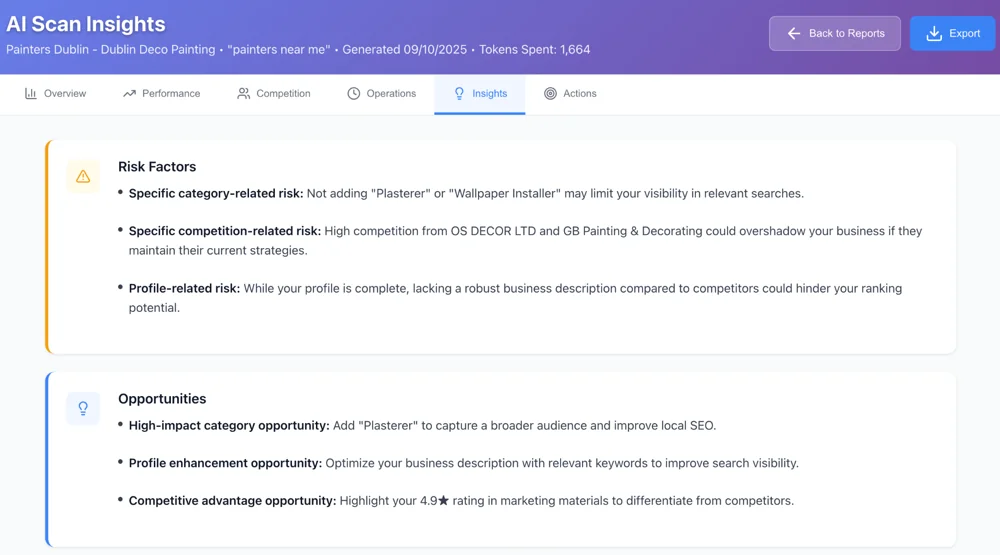Viewport: 1000px width, 555px height.
Task: Open the Actions tab
Action: (570, 94)
